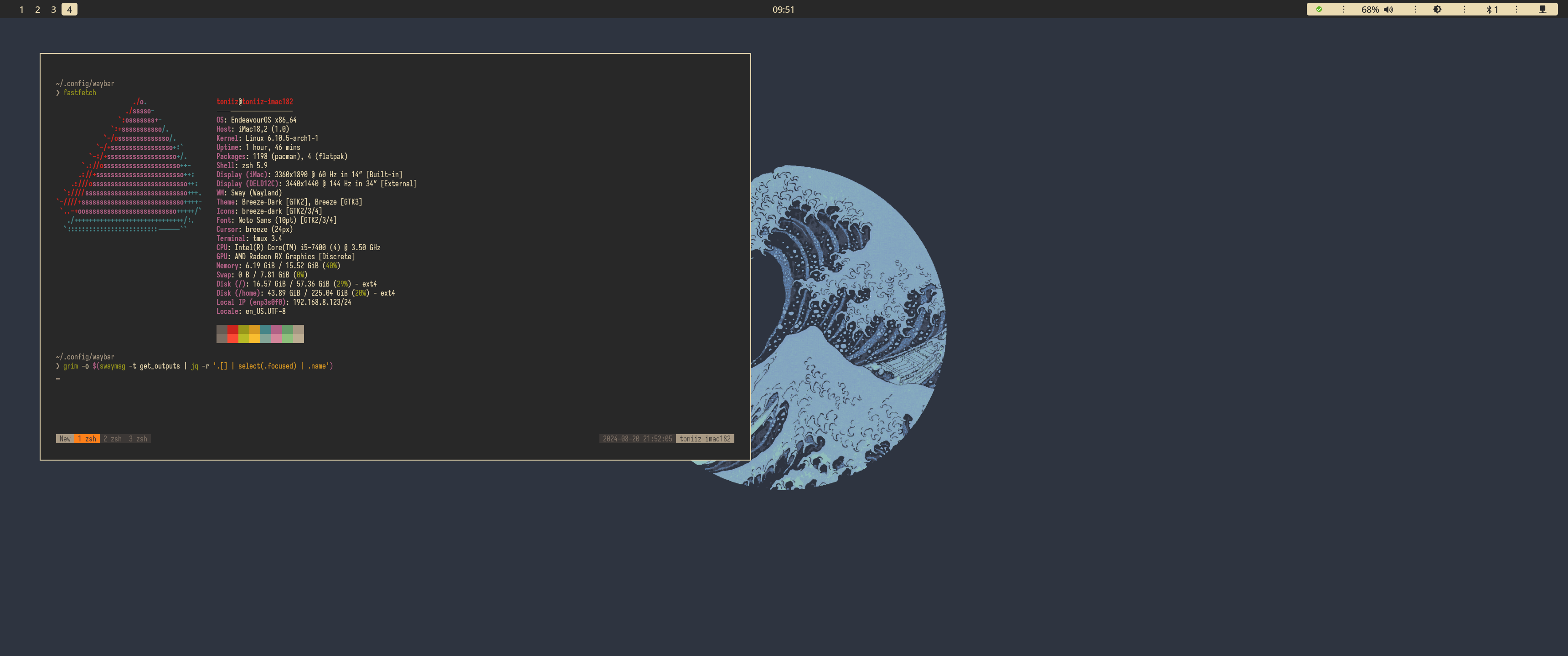The image size is (1568, 656).
Task: Click the New label in tmux status bar
Action: (x=65, y=439)
